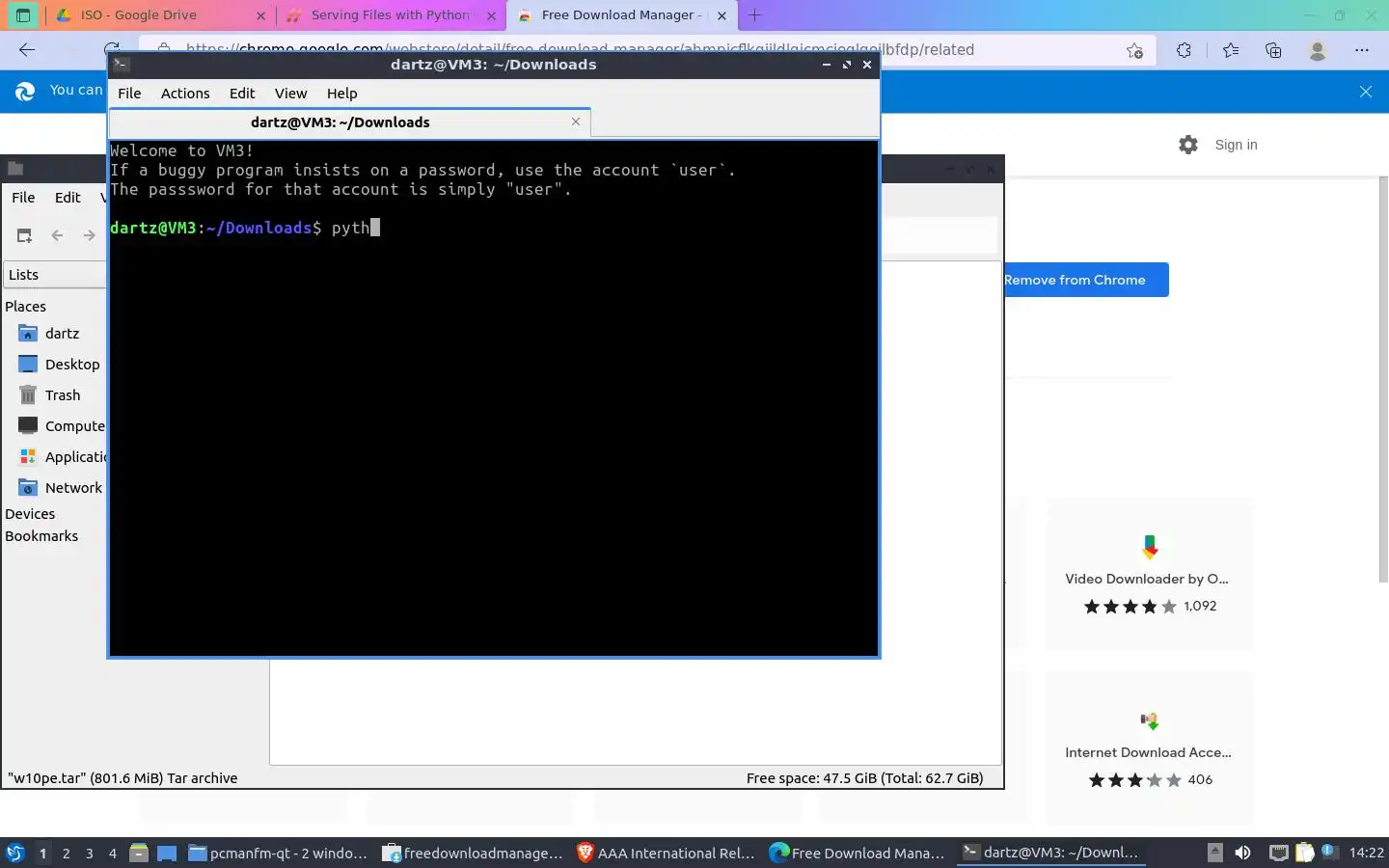Click the Devices heading in file manager sidebar
This screenshot has height=868, width=1389.
30,514
